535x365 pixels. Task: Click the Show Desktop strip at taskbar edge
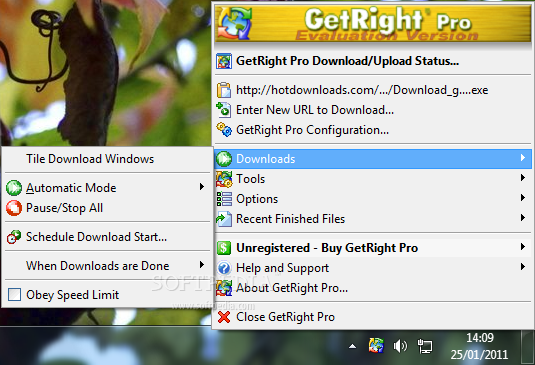click(527, 346)
